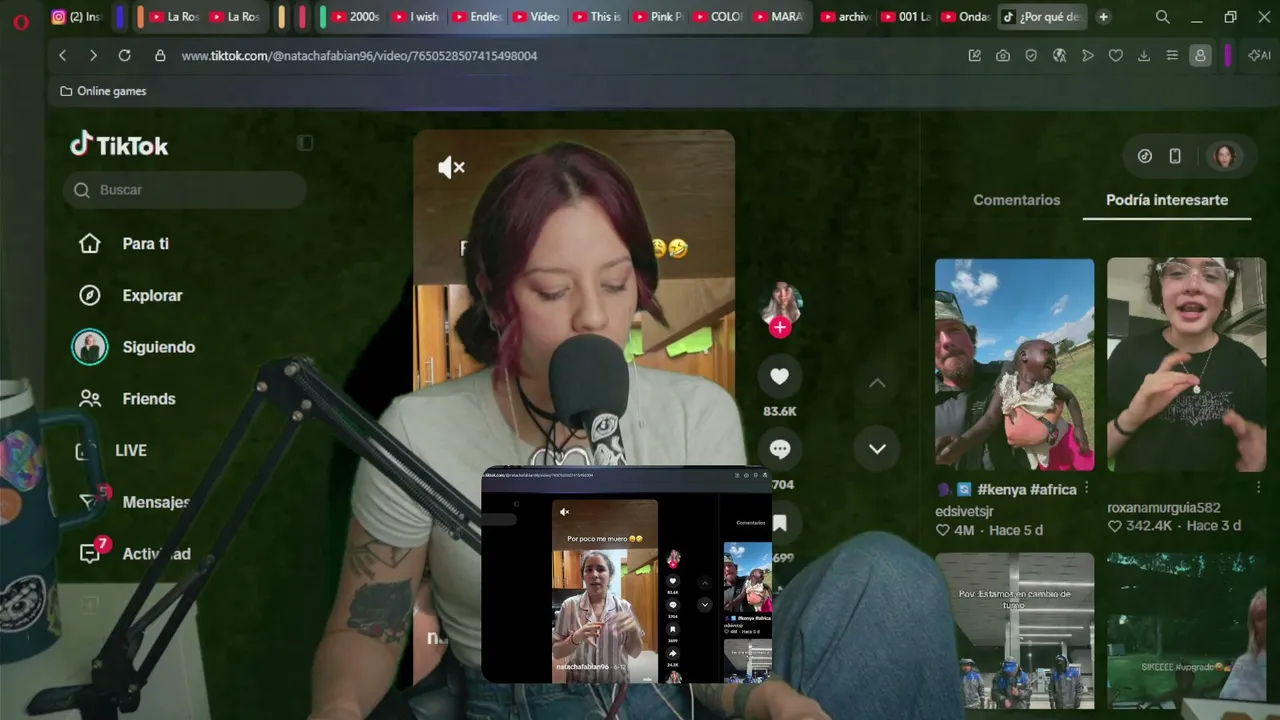Open the browser profile account button
This screenshot has width=1280, height=720.
coord(1200,56)
